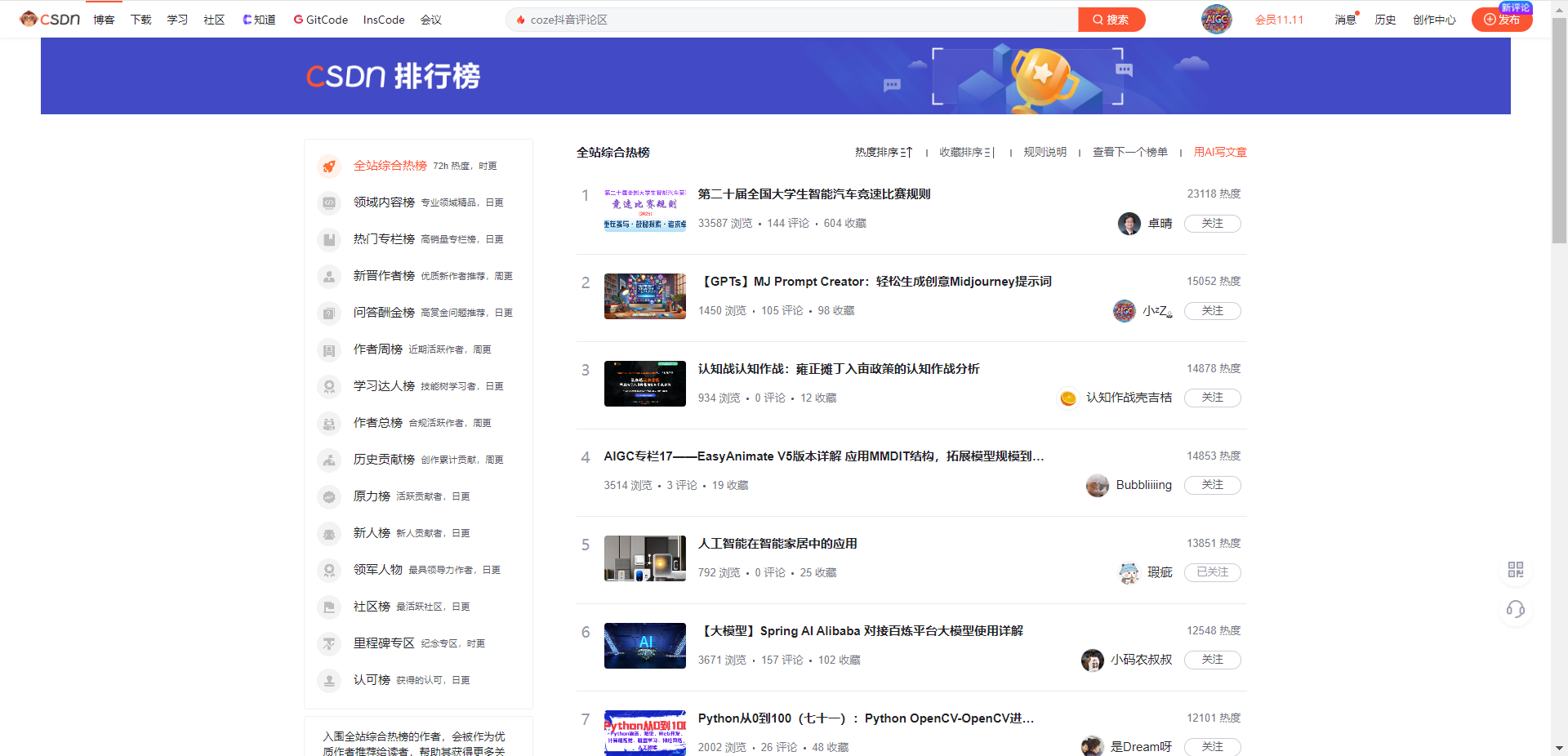Viewport: 1568px width, 756px height.
Task: Open the 下载 nav menu
Action: [140, 20]
